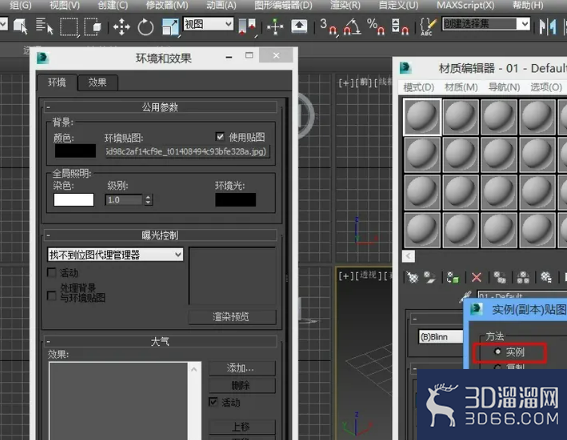567x440 pixels.
Task: Click Put Material to Scene icon
Action: (x=430, y=277)
